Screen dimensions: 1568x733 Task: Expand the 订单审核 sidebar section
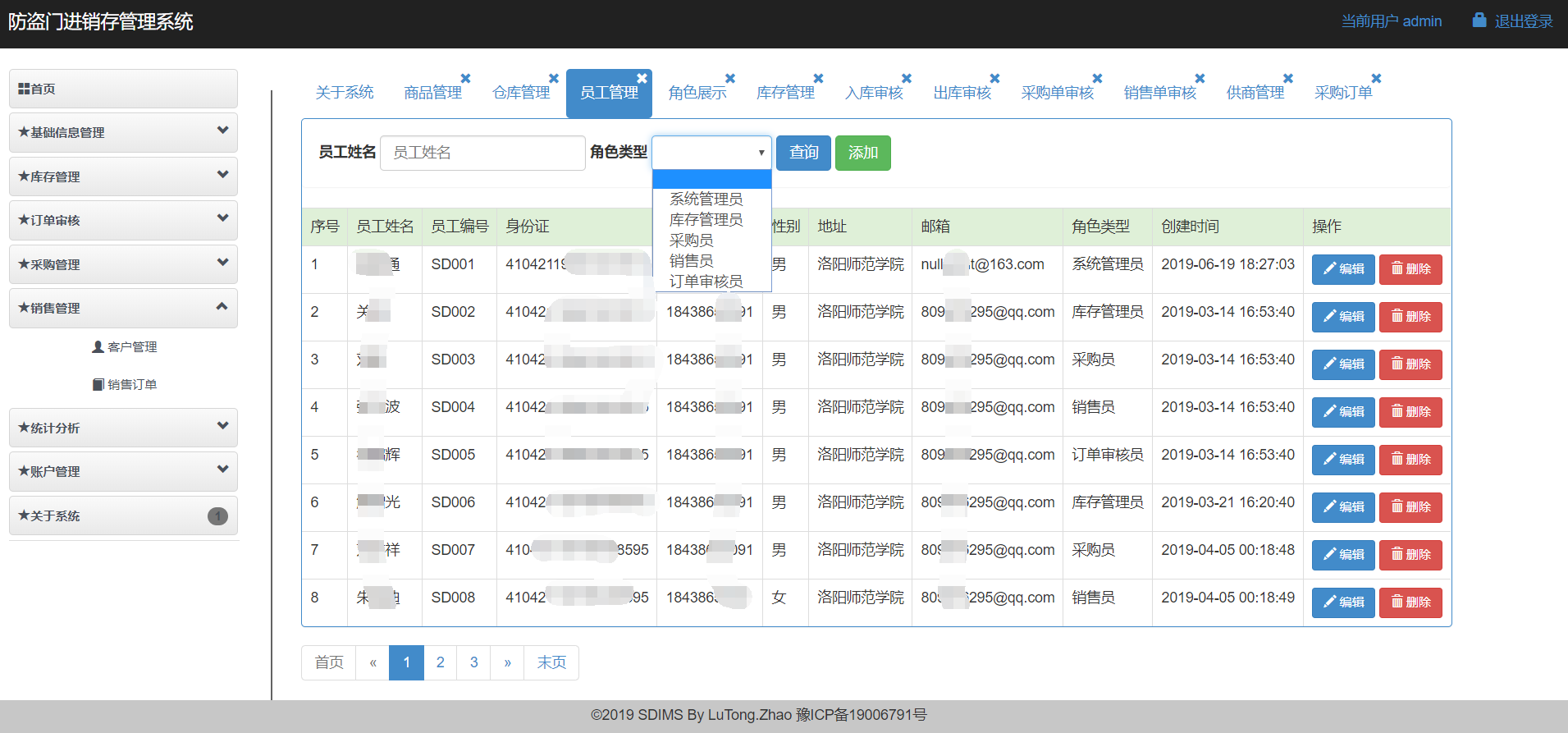(123, 220)
